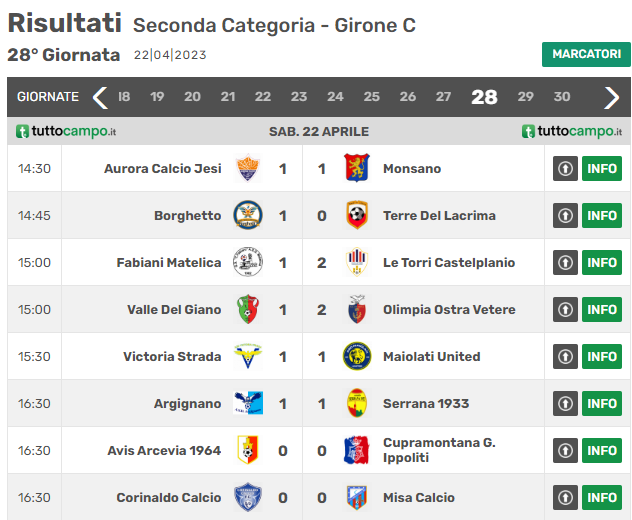Click the up-arrow icon for the Fabiani Matelica match
The width and height of the screenshot is (632, 520).
click(565, 262)
